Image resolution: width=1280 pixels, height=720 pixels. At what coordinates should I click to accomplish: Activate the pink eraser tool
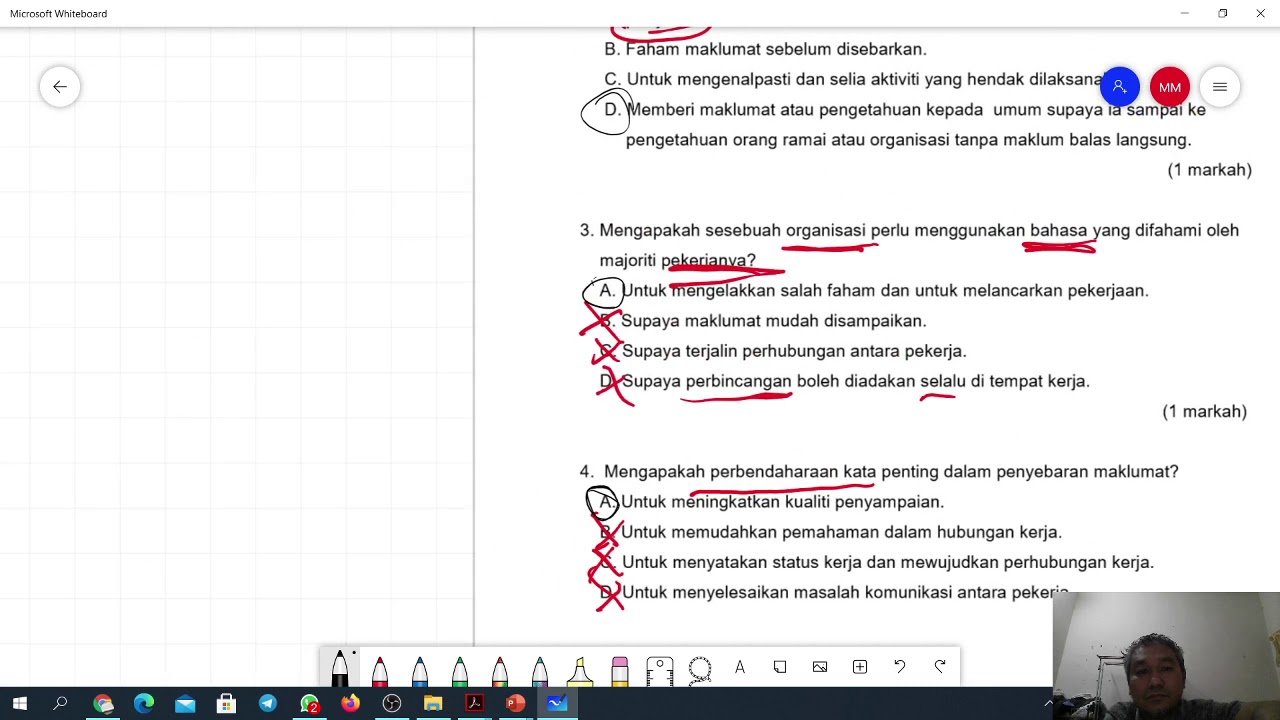620,669
